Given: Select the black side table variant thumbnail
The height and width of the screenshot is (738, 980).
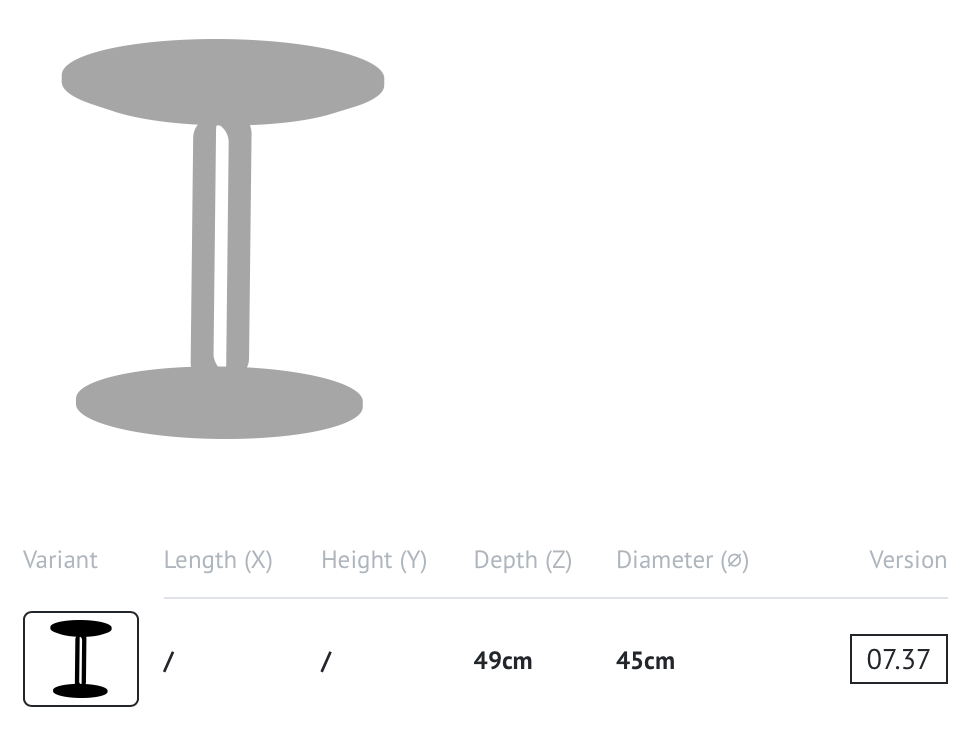Looking at the screenshot, I should pyautogui.click(x=81, y=659).
